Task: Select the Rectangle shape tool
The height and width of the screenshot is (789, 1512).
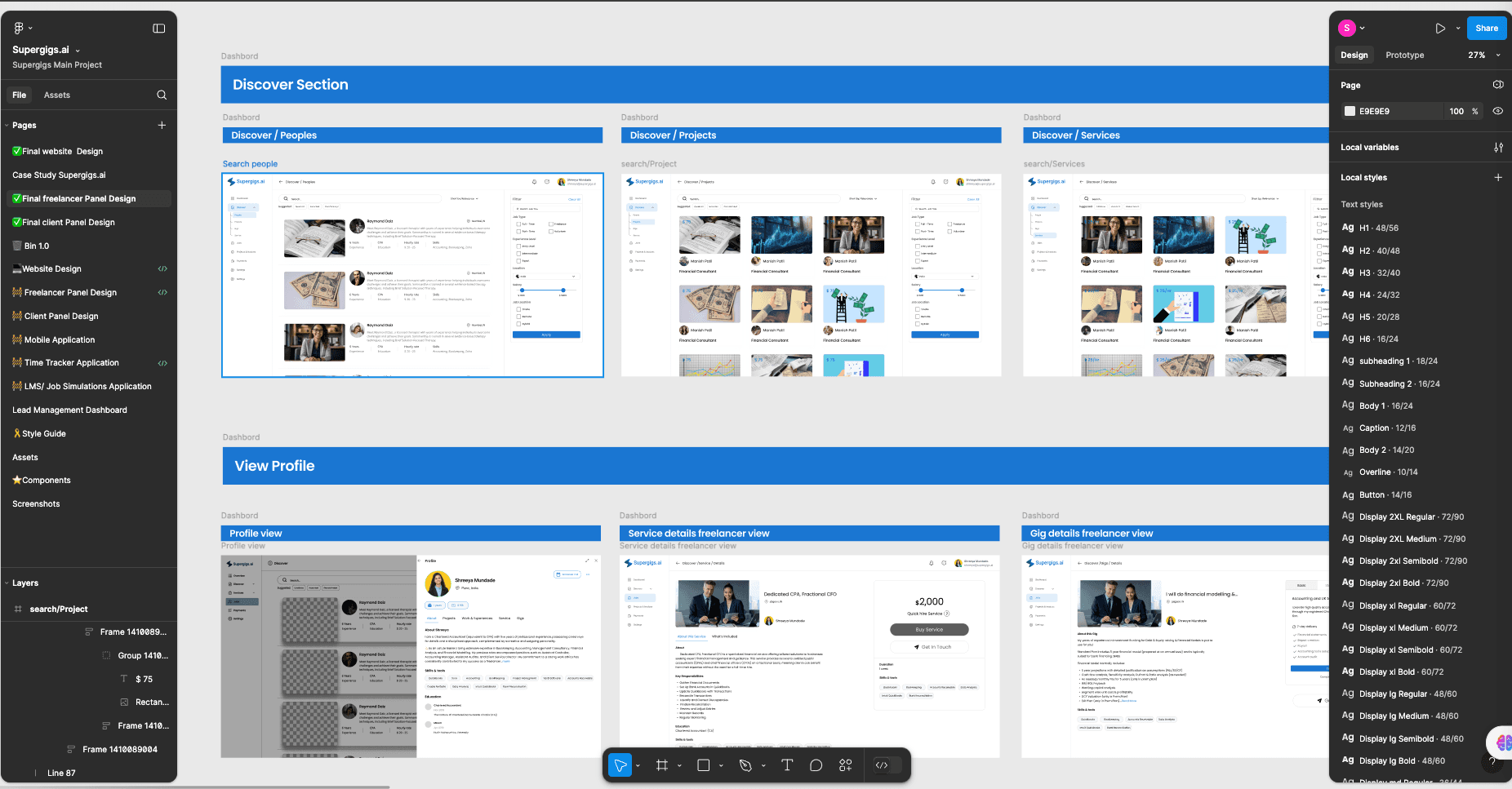Action: [x=703, y=765]
